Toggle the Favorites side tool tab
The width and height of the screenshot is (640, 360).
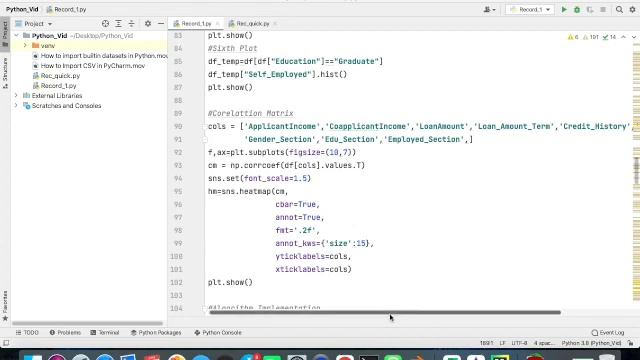click(x=5, y=306)
